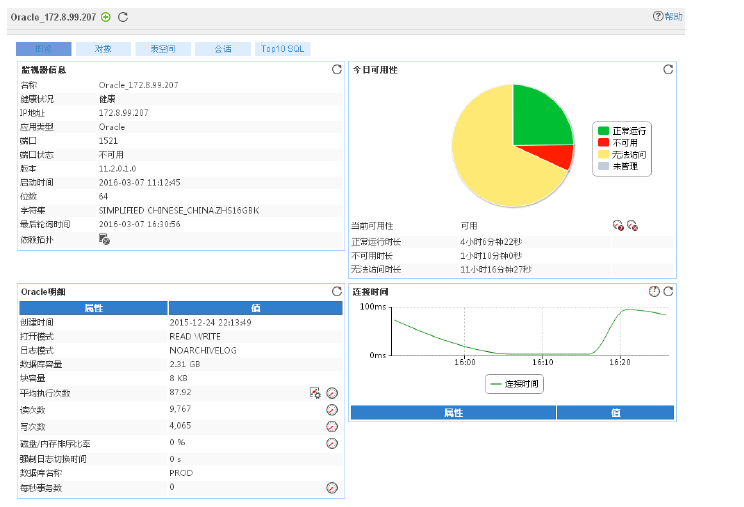Refresh the page using the title bar reload icon

(x=123, y=17)
